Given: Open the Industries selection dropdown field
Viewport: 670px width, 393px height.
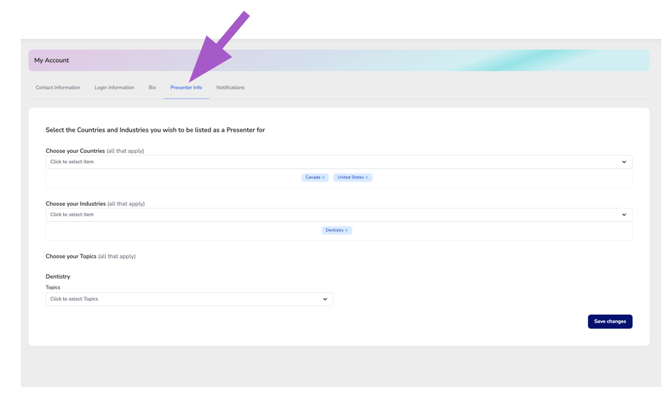Looking at the screenshot, I should pos(339,214).
